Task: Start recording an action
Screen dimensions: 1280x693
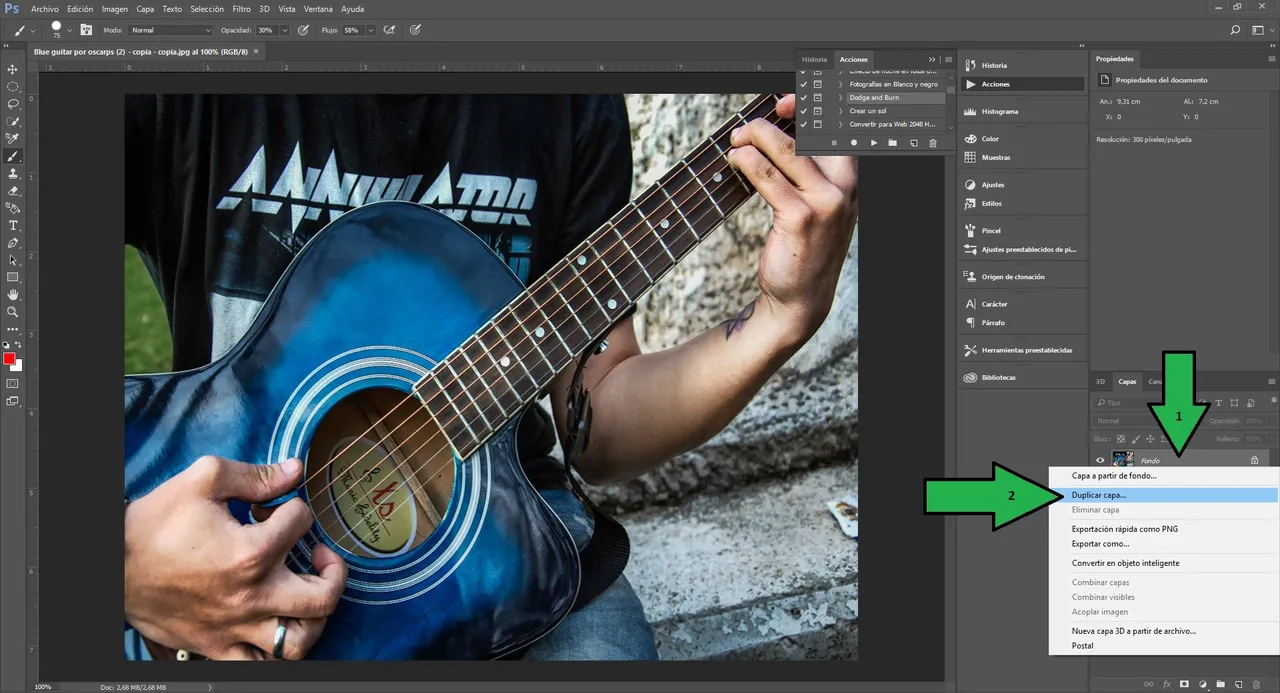Action: 854,143
